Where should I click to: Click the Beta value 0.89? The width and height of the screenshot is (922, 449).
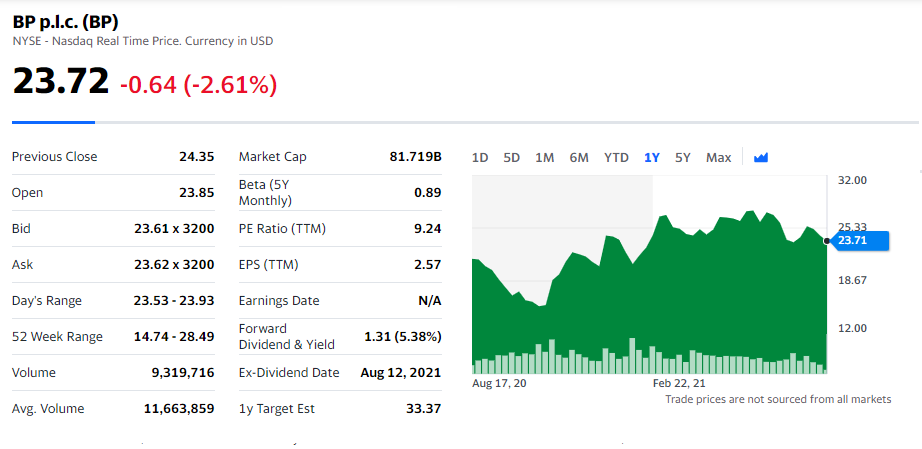pos(428,193)
